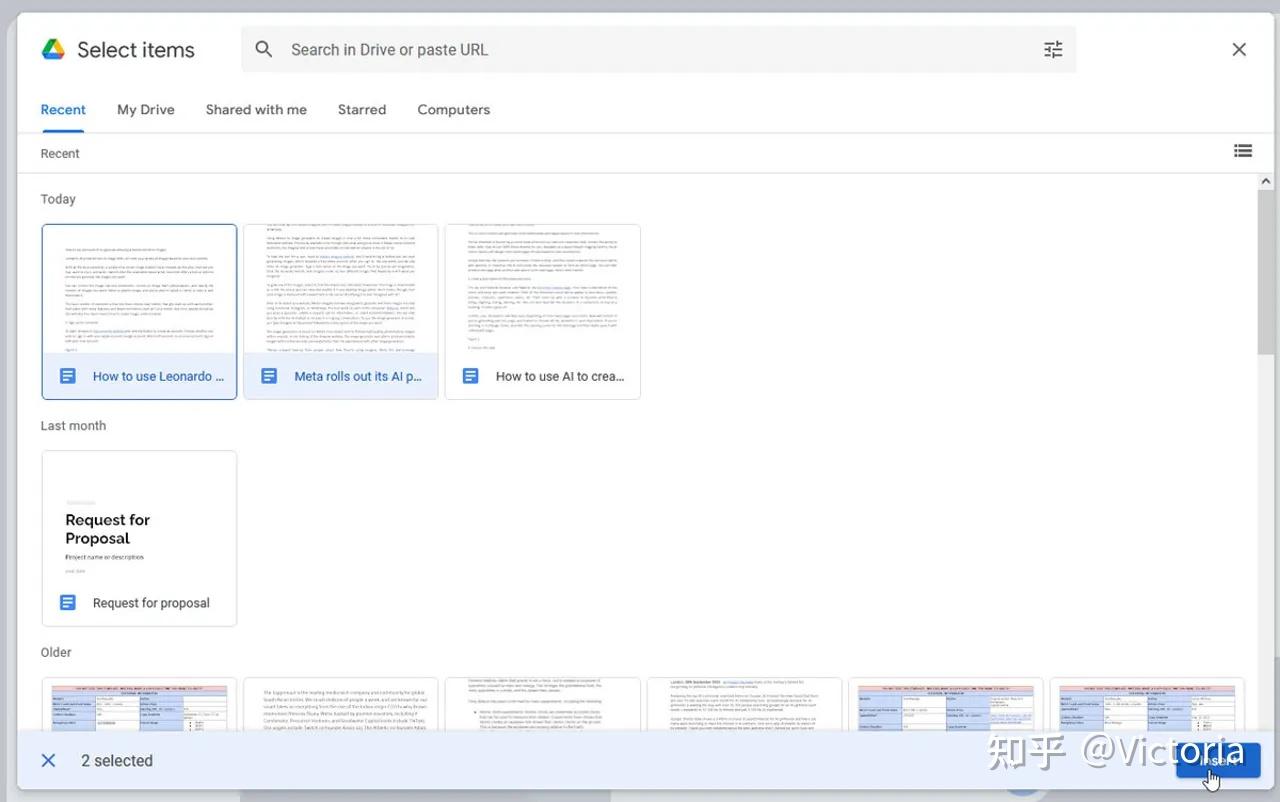
Task: Go to the Starred tab
Action: 362,110
